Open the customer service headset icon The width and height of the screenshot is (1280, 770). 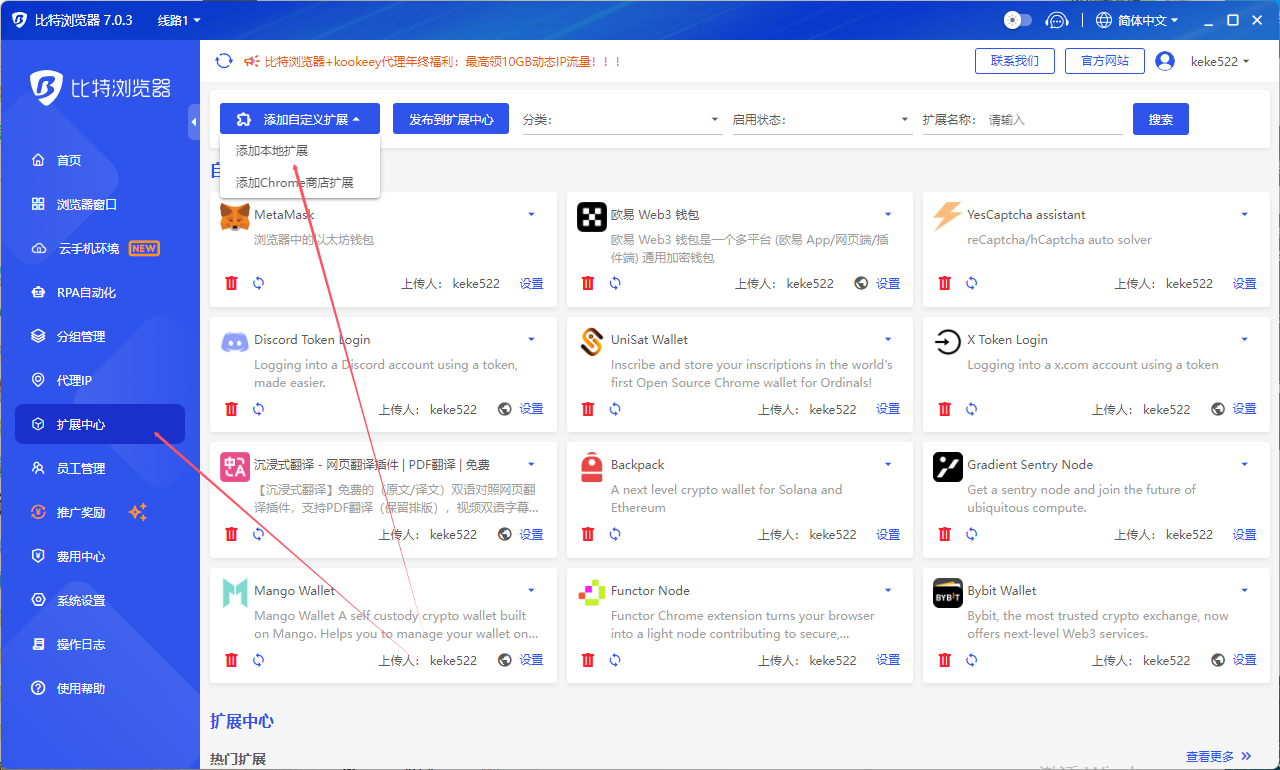[1057, 20]
